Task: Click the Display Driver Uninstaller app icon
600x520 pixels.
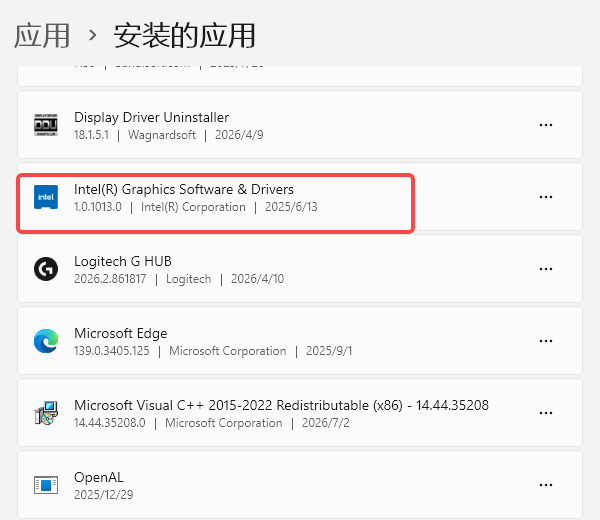Action: pyautogui.click(x=46, y=125)
